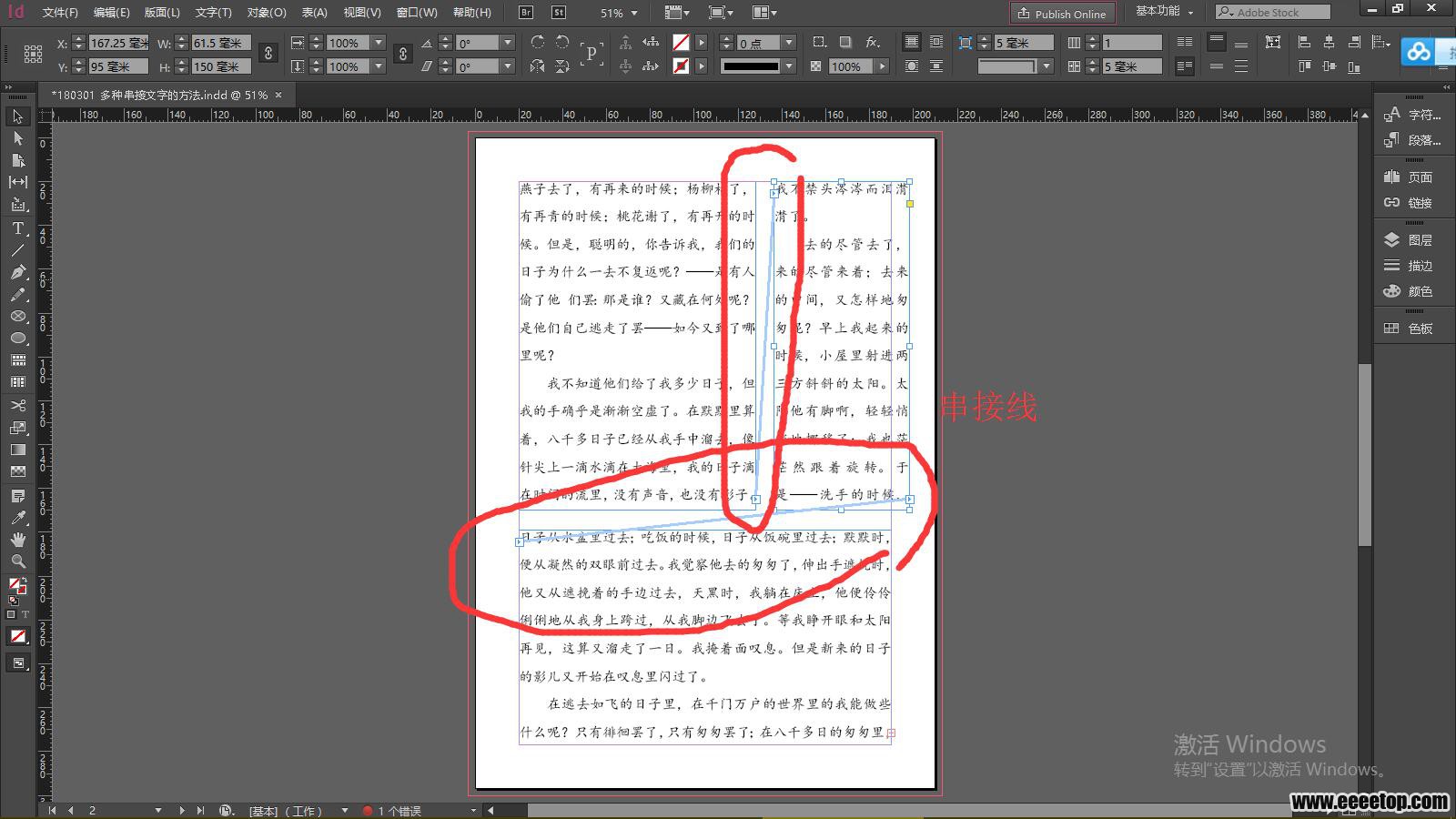
Task: Select the Type tool
Action: pos(17,228)
